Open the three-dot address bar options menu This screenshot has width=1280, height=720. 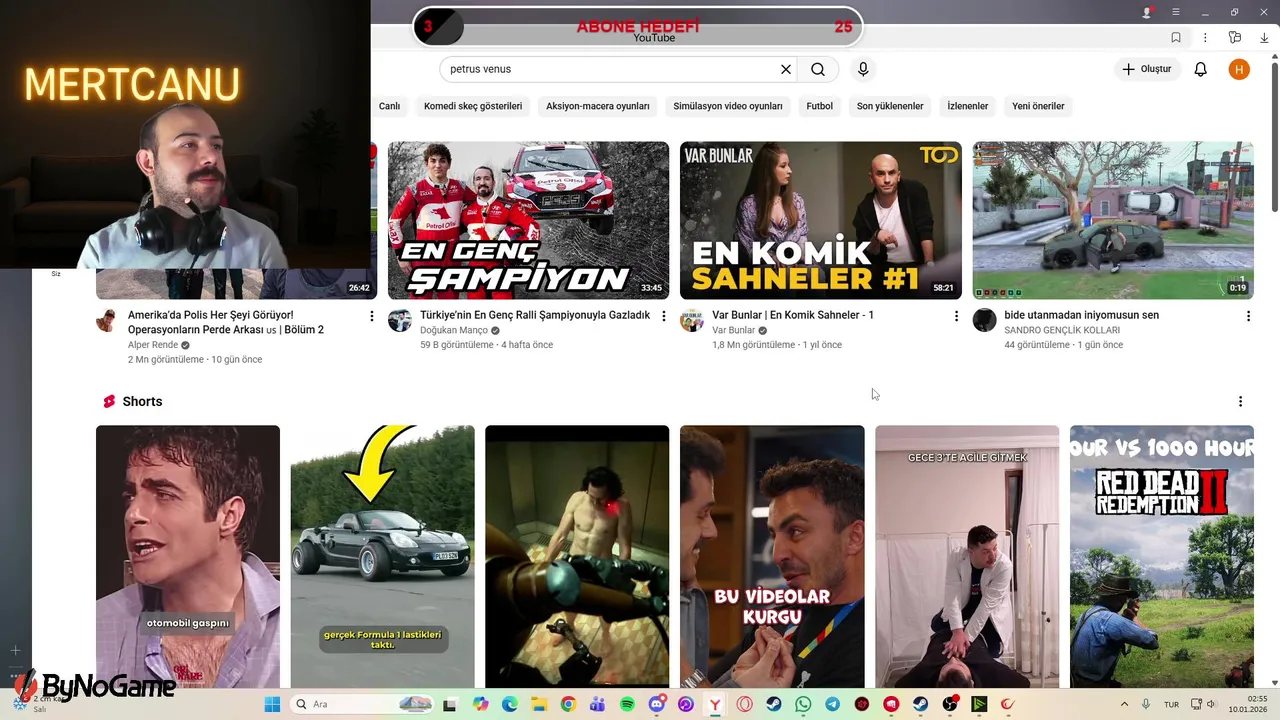[1205, 37]
